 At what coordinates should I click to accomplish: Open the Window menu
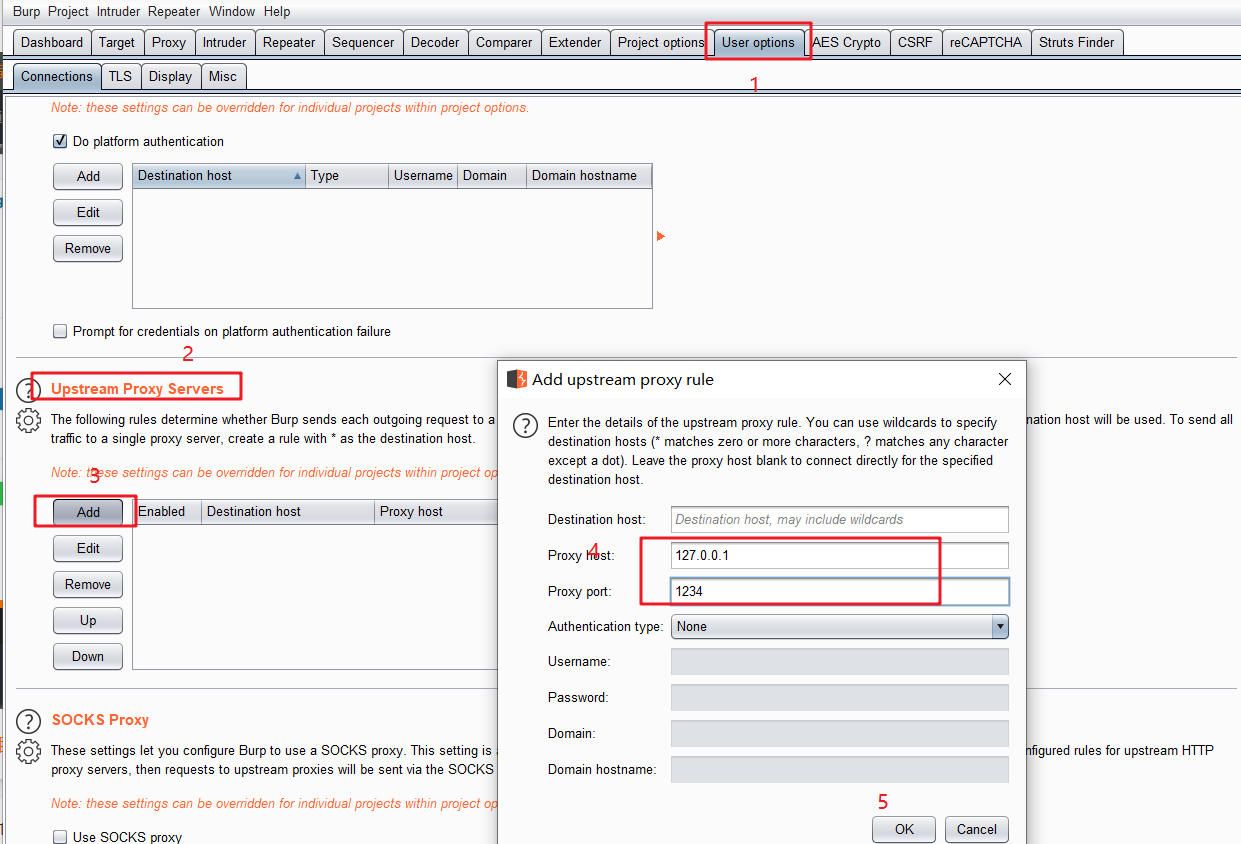(232, 12)
